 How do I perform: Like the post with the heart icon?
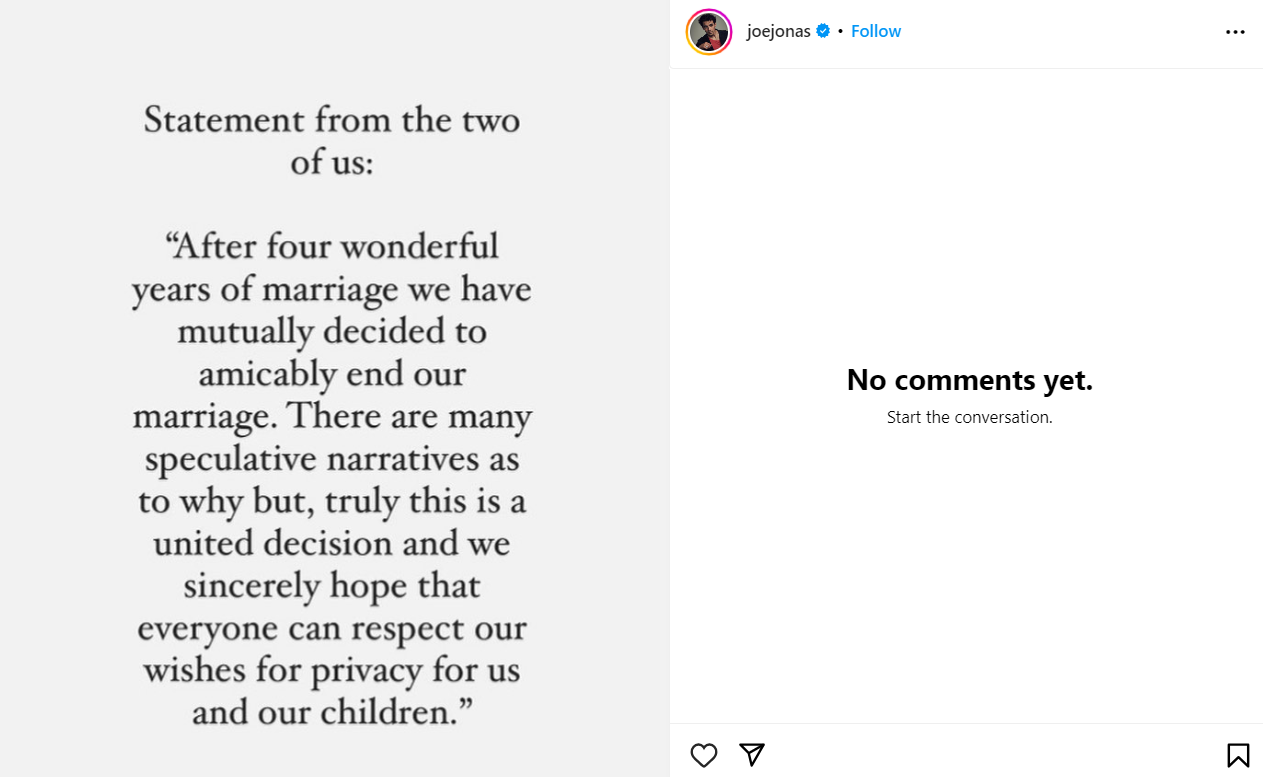coord(704,755)
